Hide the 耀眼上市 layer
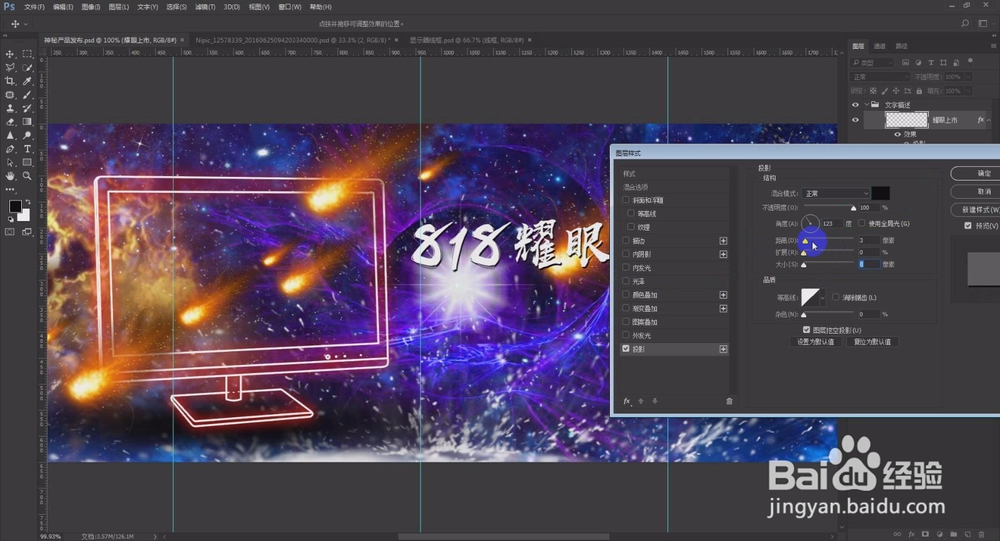The width and height of the screenshot is (1000, 541). [855, 119]
